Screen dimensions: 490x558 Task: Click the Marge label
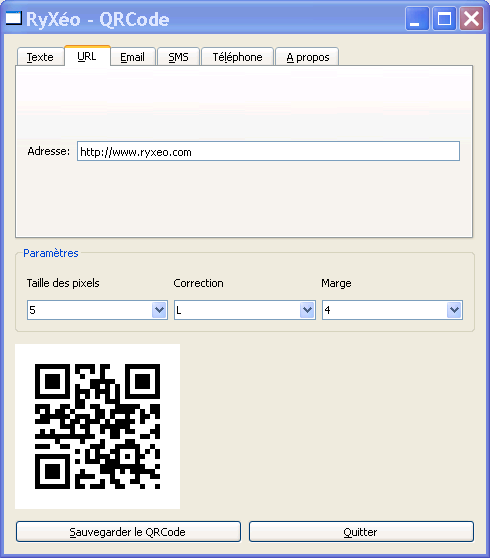tap(336, 284)
